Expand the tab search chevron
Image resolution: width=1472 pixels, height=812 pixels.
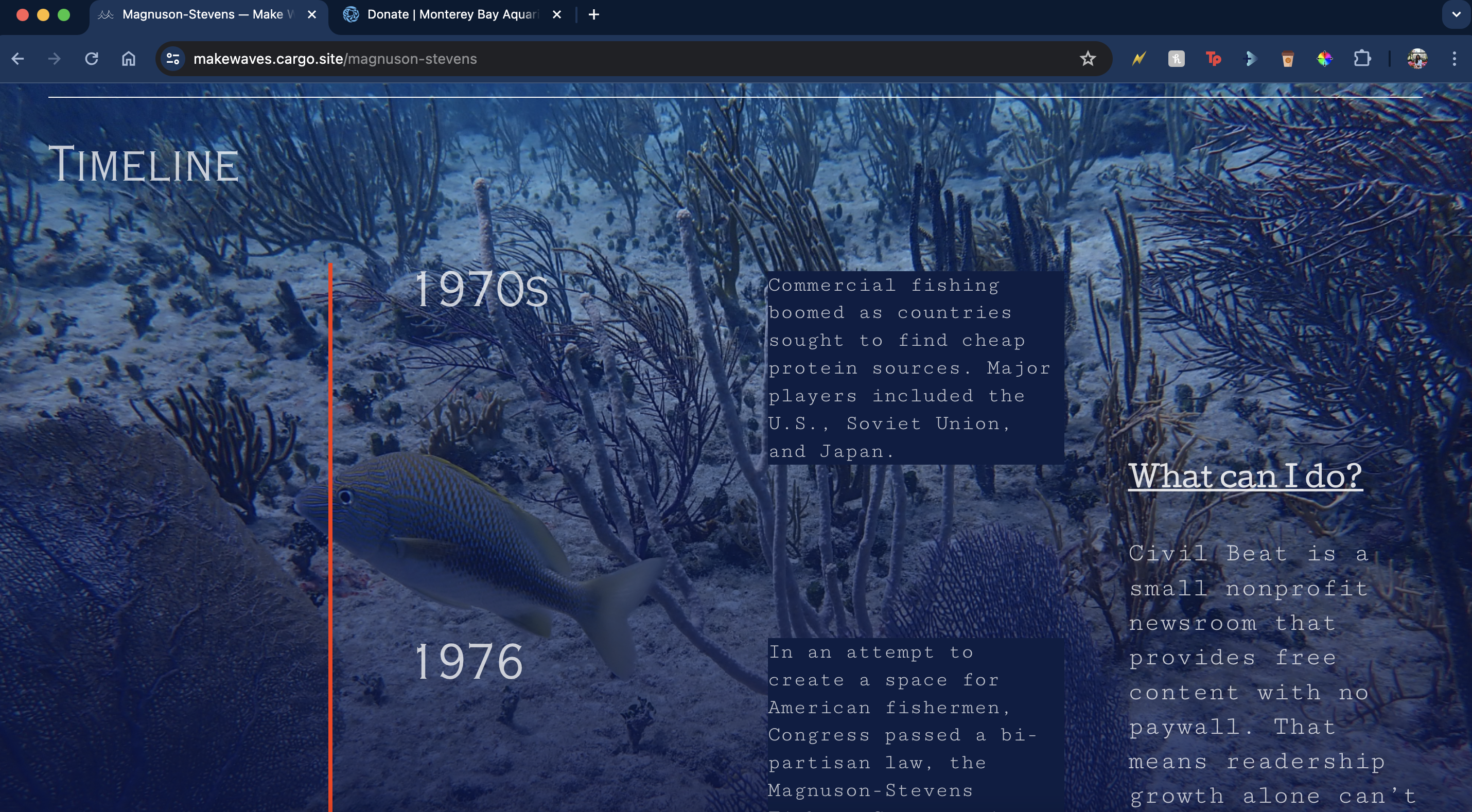point(1456,15)
